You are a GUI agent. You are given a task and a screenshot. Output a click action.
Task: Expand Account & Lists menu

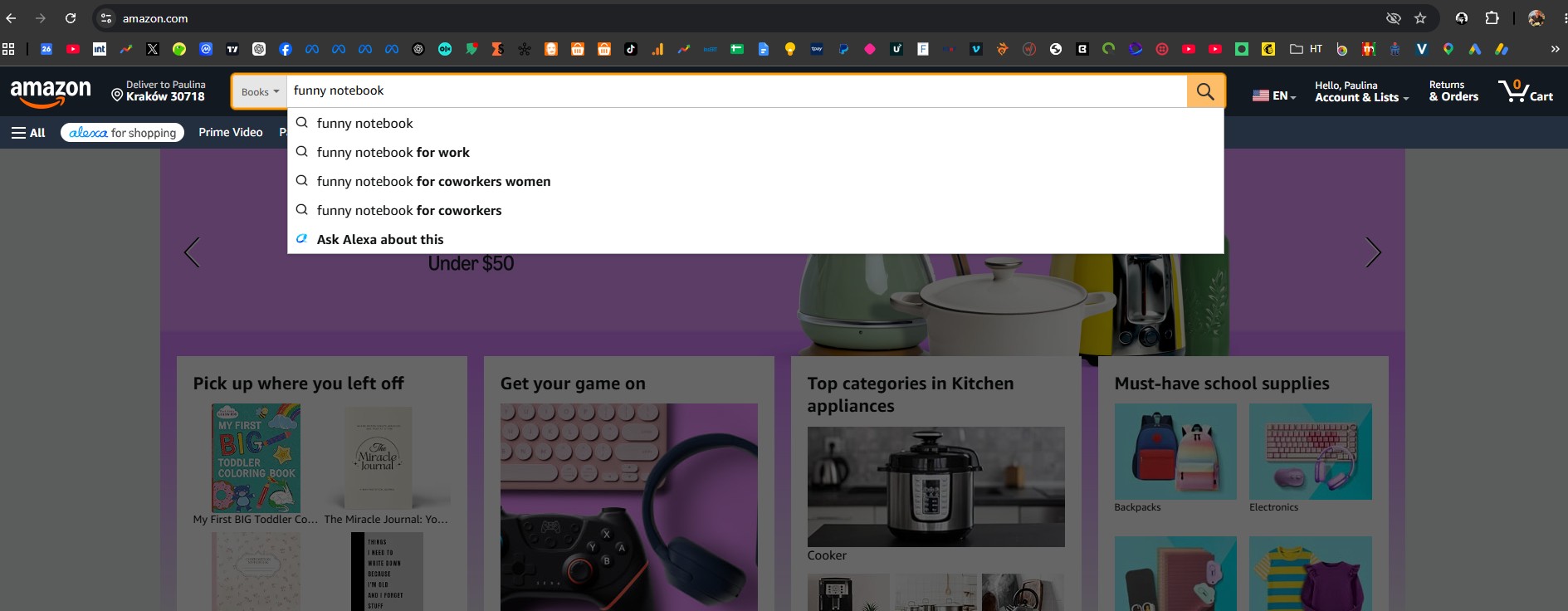(1361, 91)
